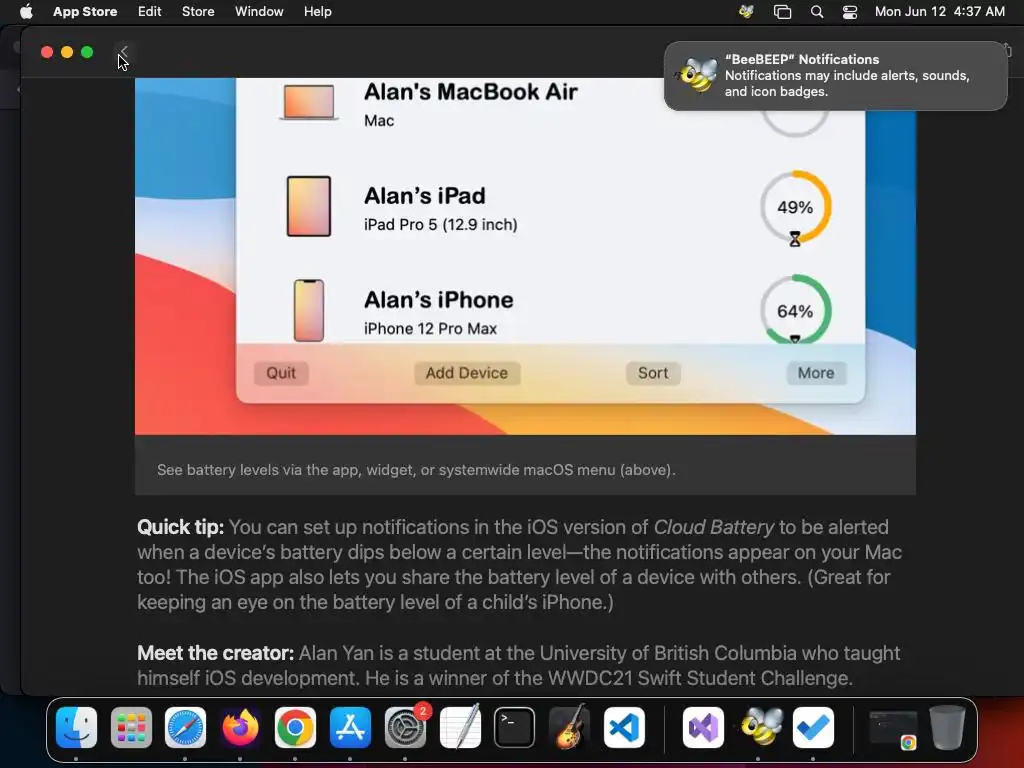Screen dimensions: 1024x768
Task: Open the Help menu
Action: pos(317,11)
